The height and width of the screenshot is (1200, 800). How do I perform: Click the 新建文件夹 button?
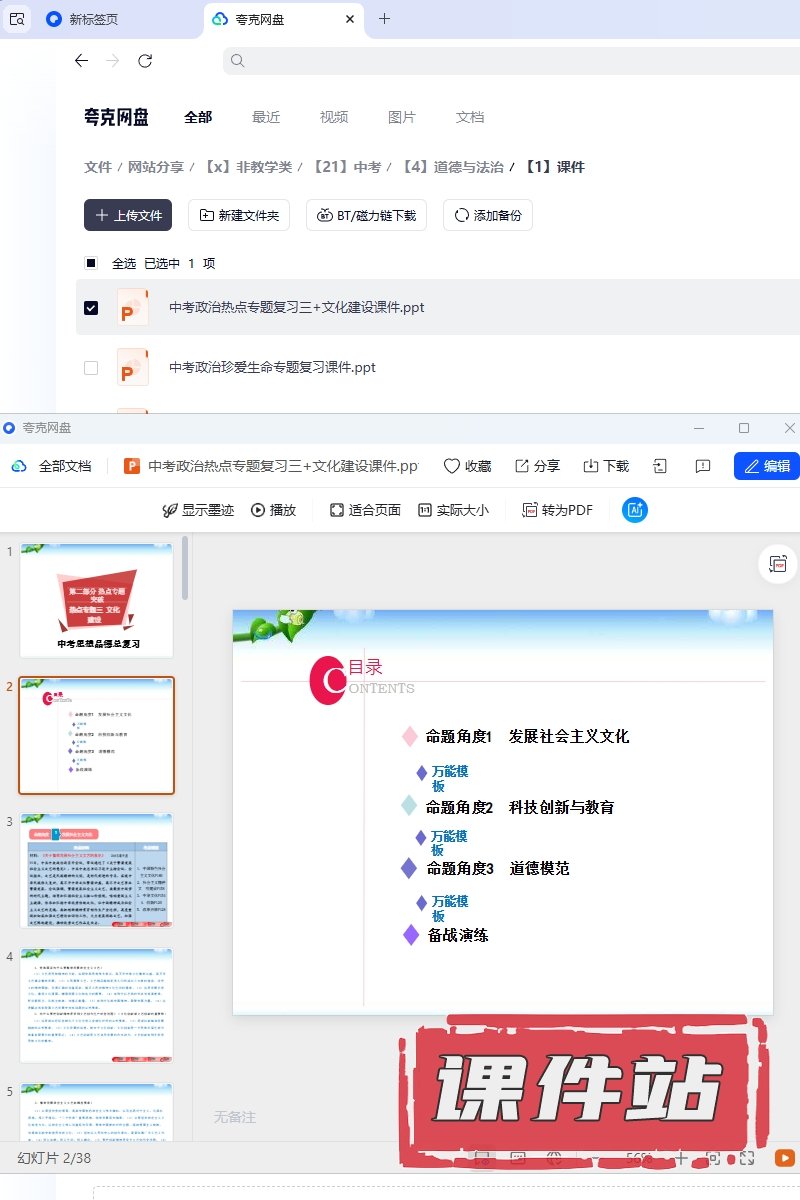240,215
